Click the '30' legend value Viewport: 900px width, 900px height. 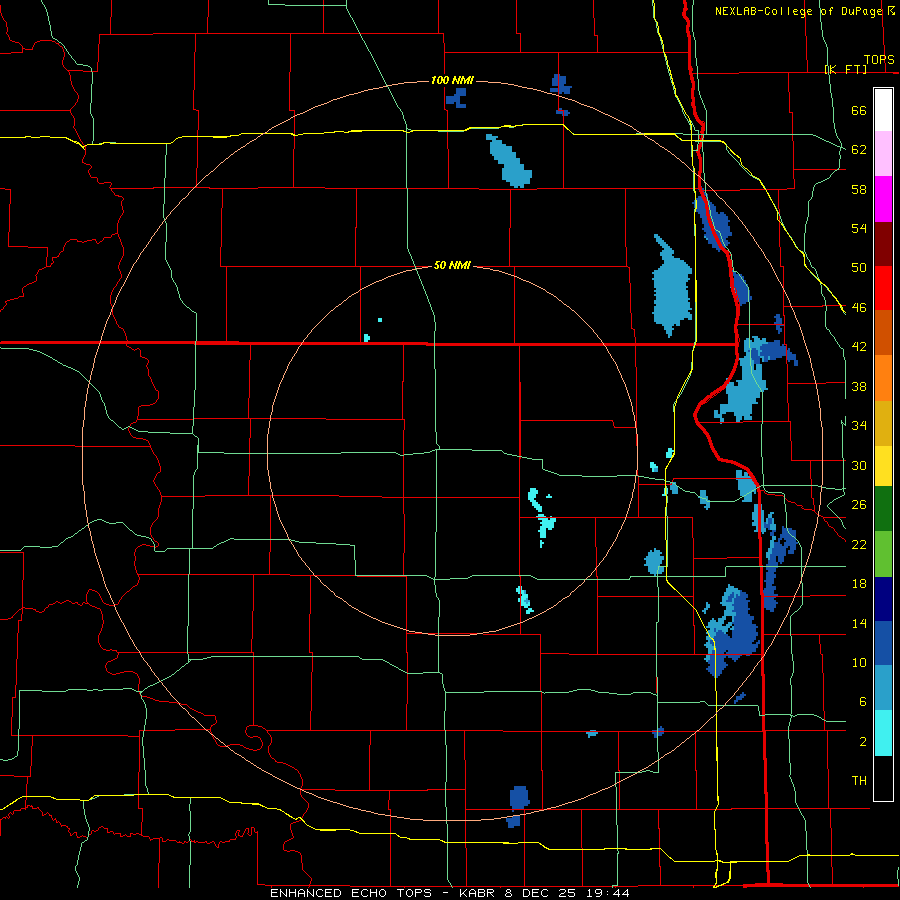(x=859, y=465)
